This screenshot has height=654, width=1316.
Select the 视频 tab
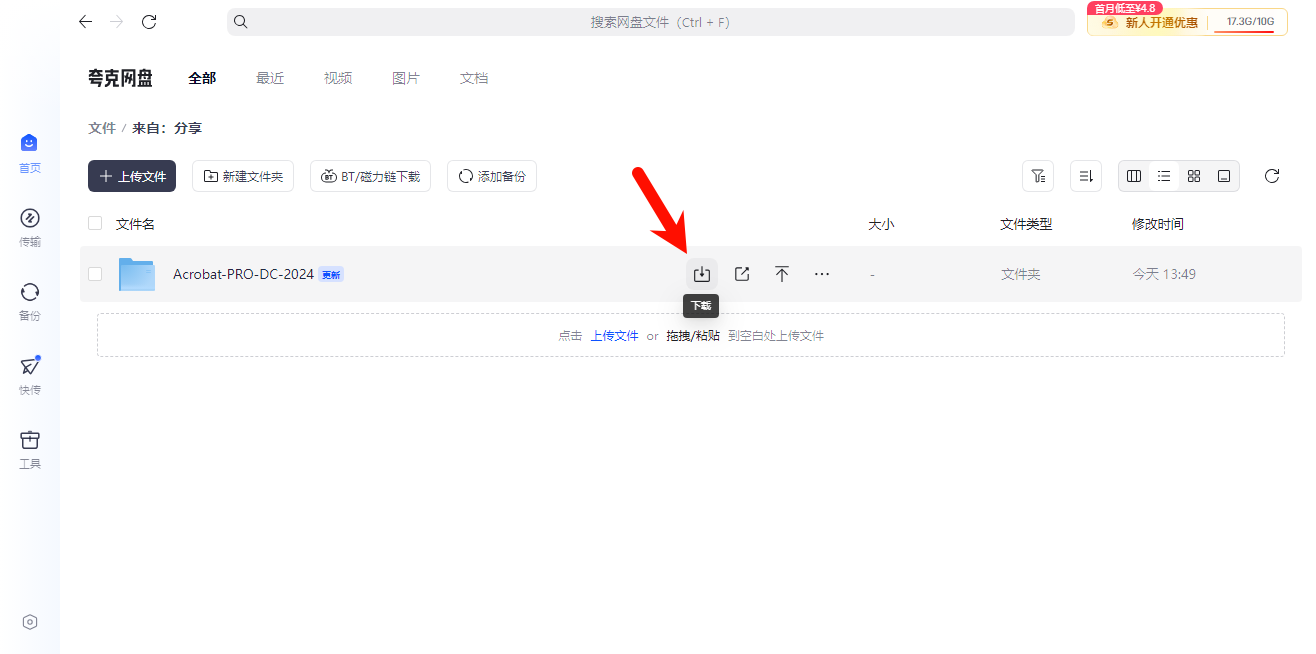(338, 78)
